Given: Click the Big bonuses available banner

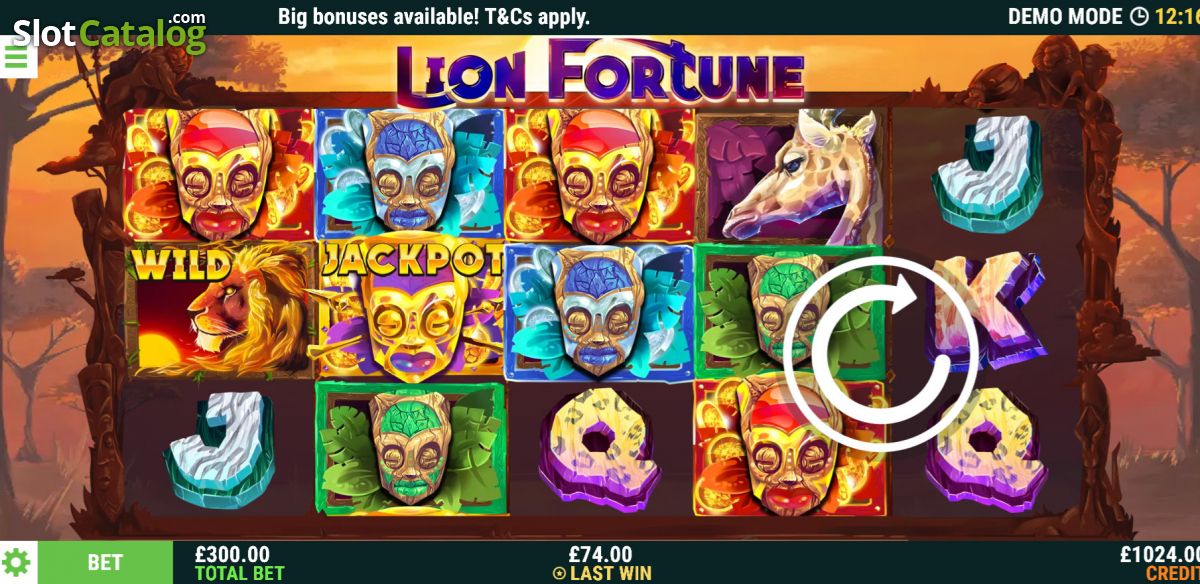Looking at the screenshot, I should pyautogui.click(x=434, y=16).
